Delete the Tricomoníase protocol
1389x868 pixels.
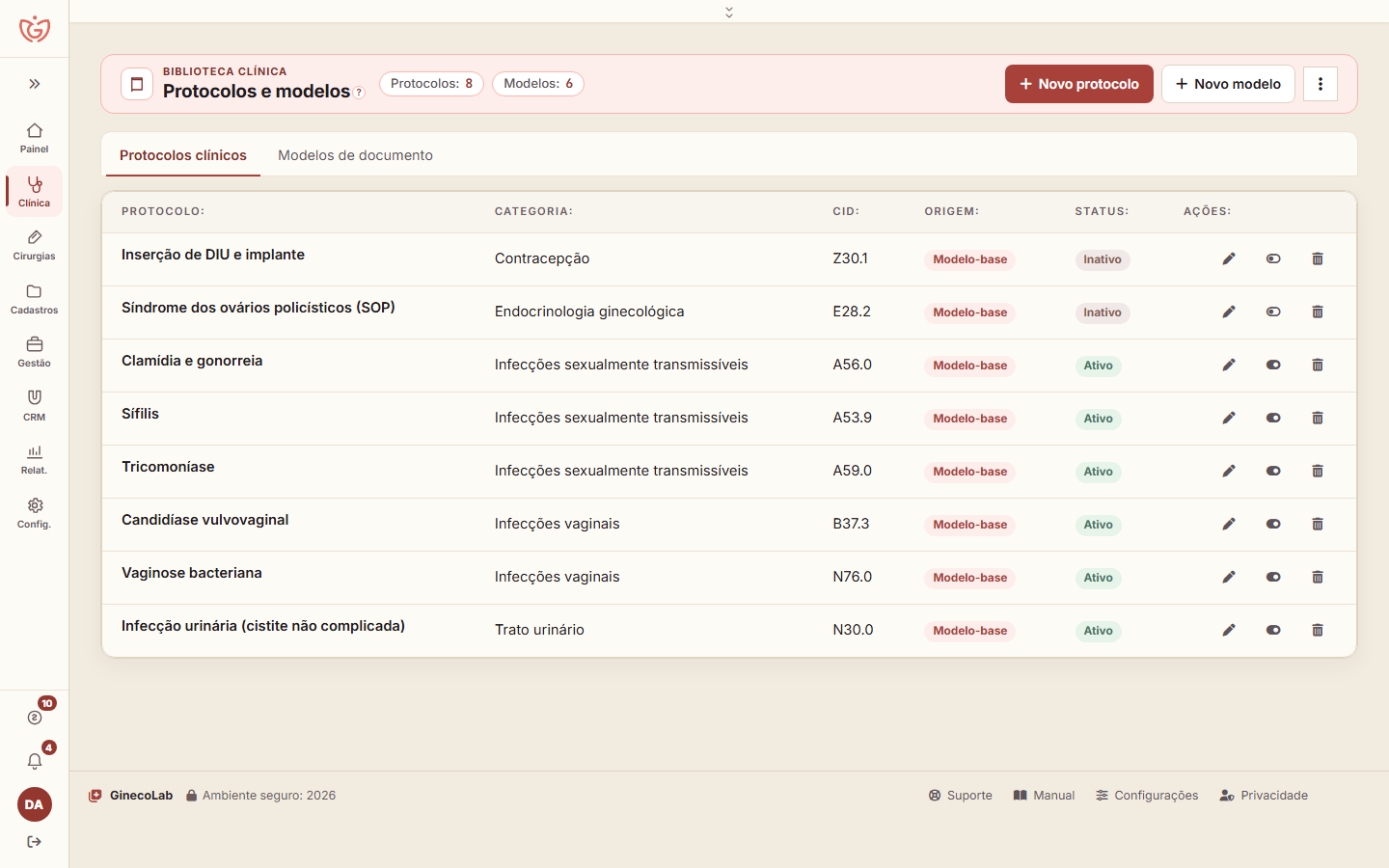point(1318,471)
